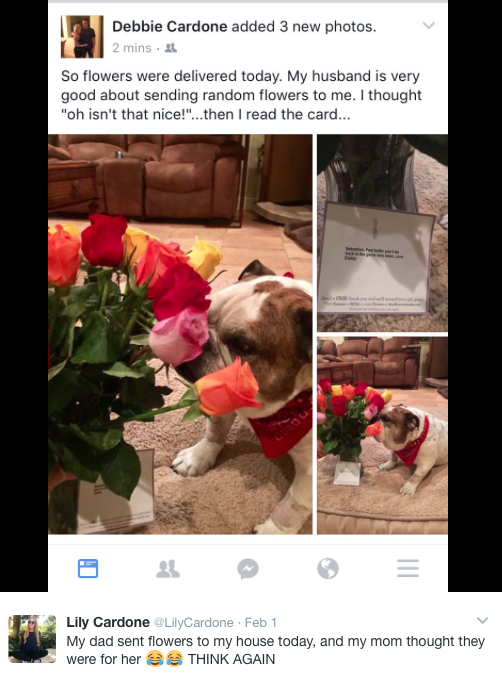The height and width of the screenshot is (679, 502).
Task: Open Debbie Cardone's name link
Action: click(170, 26)
